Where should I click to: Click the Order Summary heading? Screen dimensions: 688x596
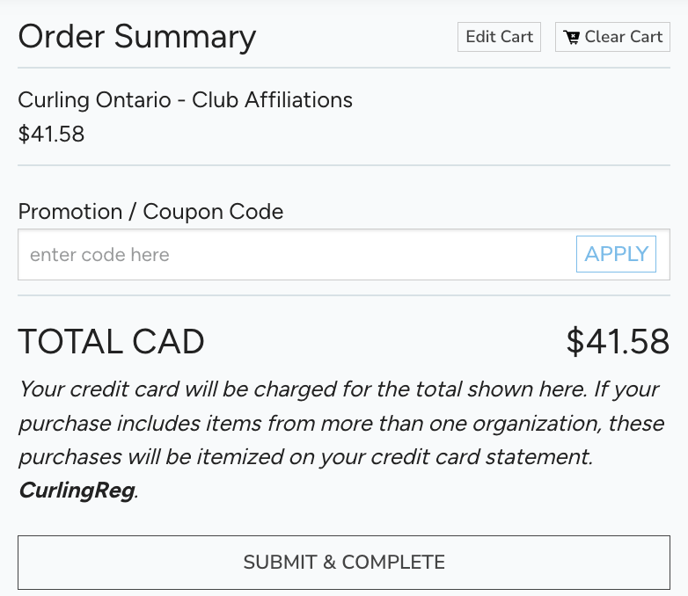(137, 37)
